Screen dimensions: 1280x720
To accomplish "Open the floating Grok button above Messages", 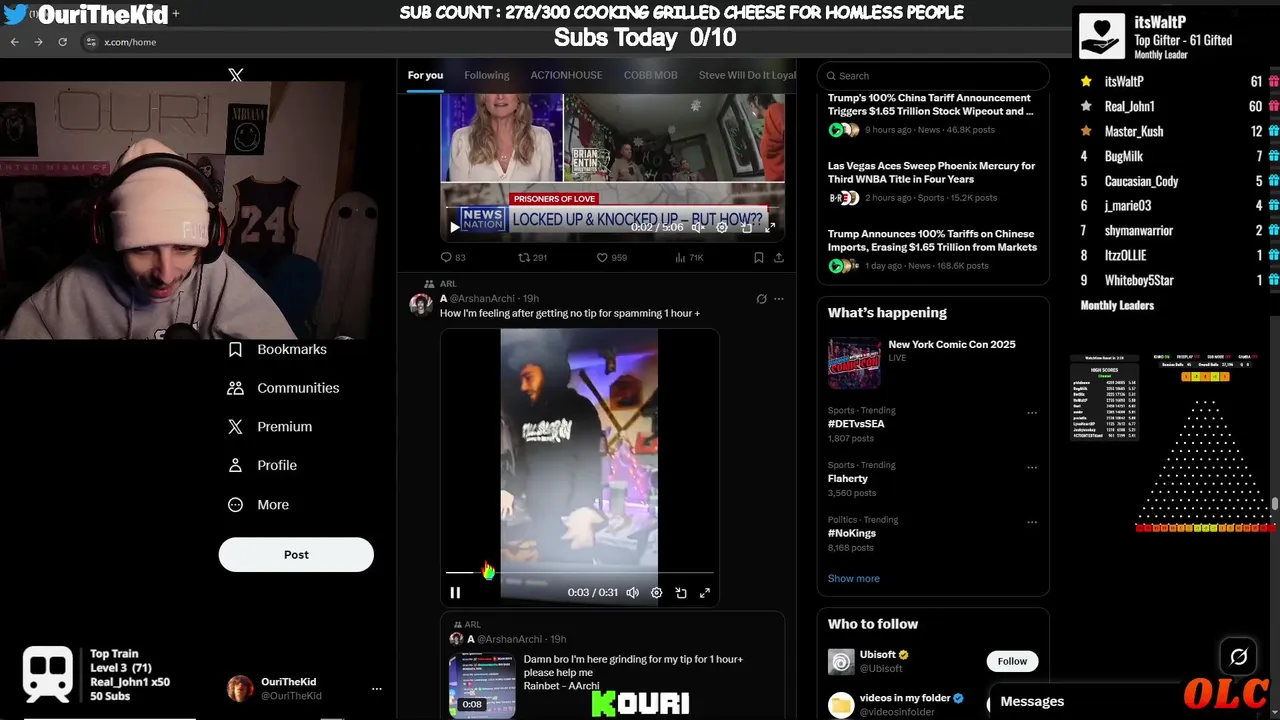I will click(x=1238, y=657).
